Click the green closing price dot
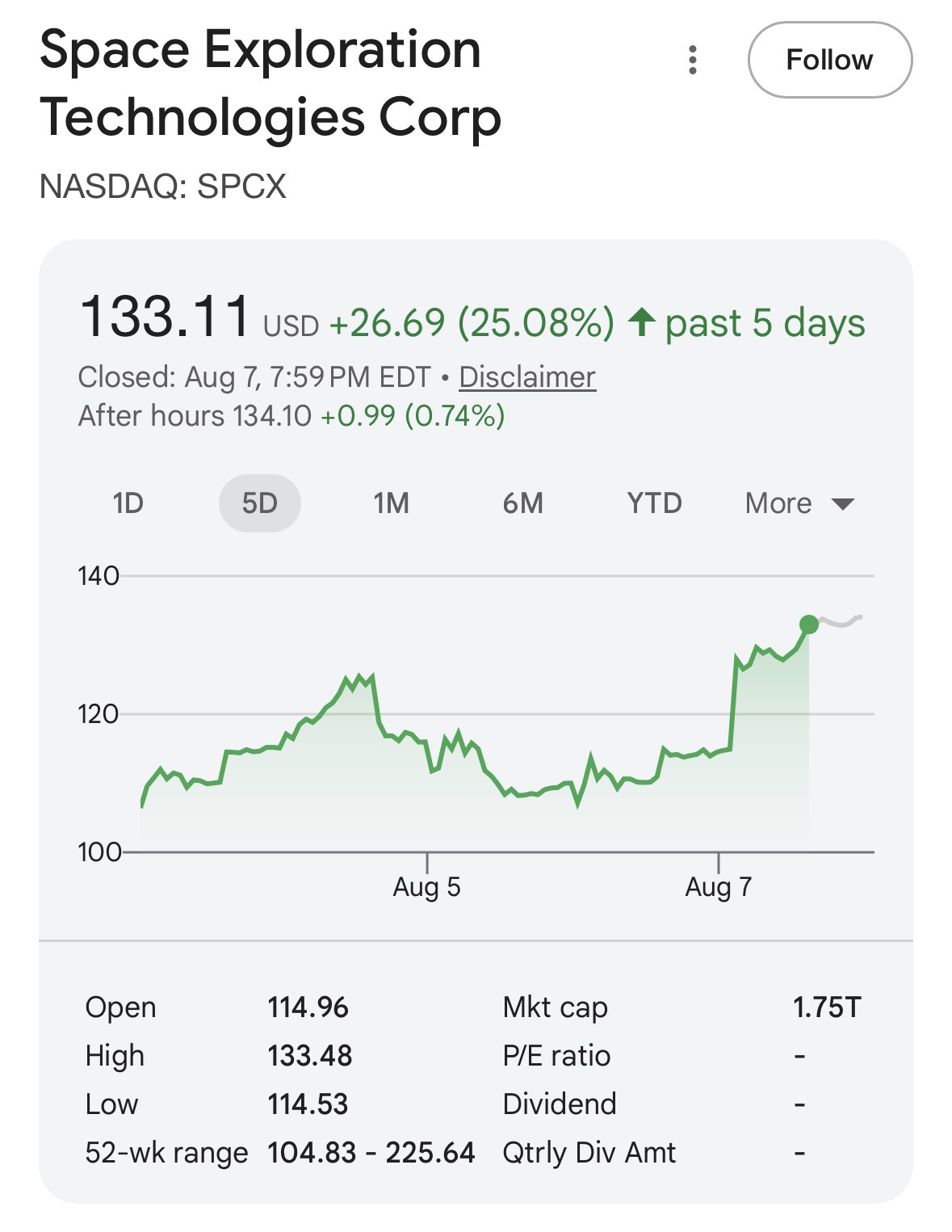The image size is (952, 1232). (808, 624)
